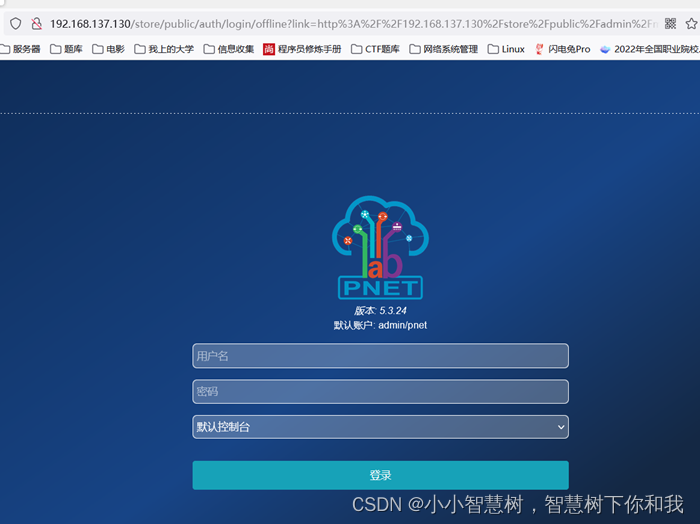
Task: Click the 我上的大学 folder icon
Action: click(140, 49)
